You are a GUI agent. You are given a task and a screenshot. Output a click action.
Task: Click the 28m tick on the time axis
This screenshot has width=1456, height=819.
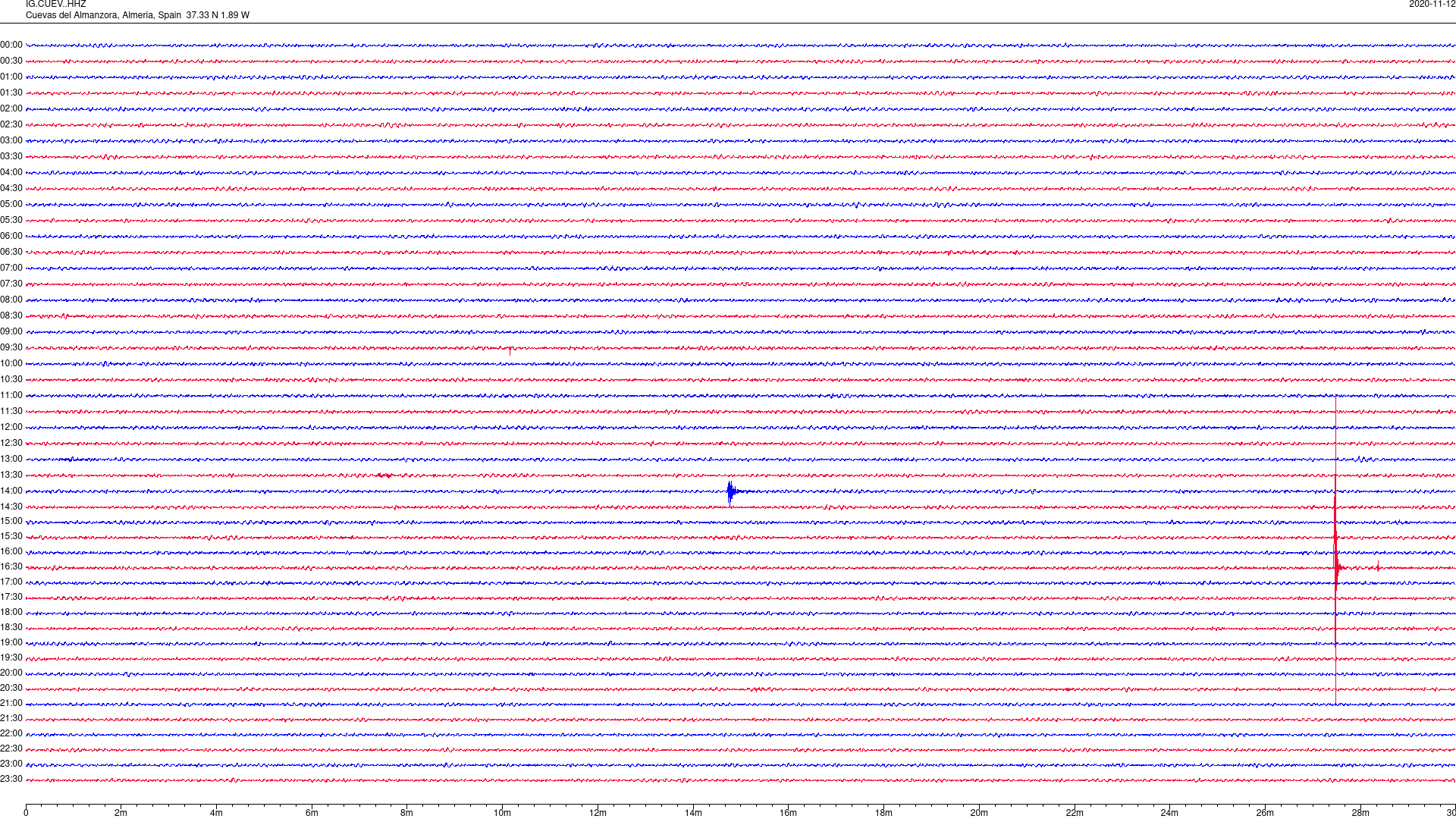click(1360, 813)
